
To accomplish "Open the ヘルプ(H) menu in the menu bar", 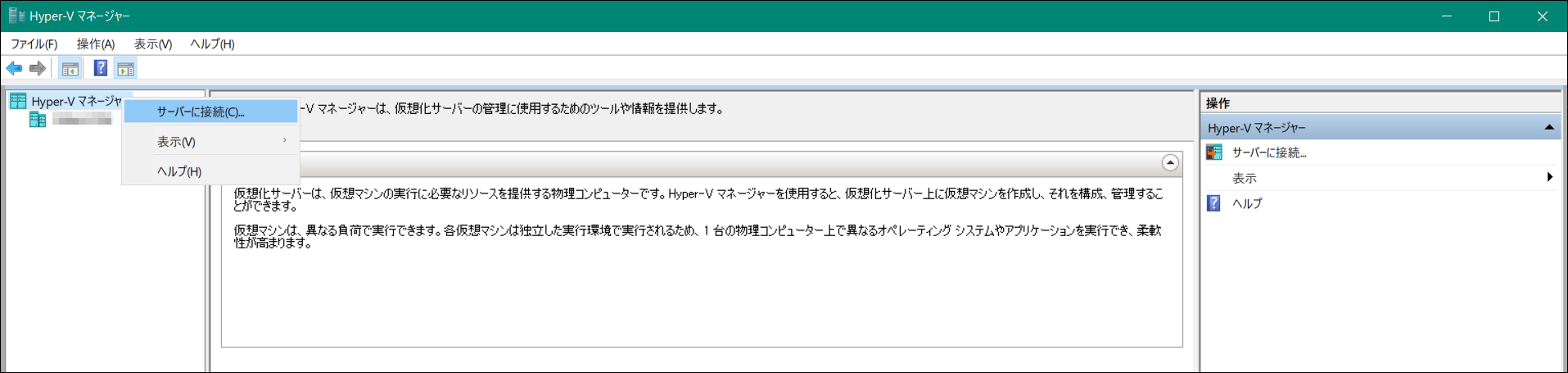I will [x=213, y=44].
